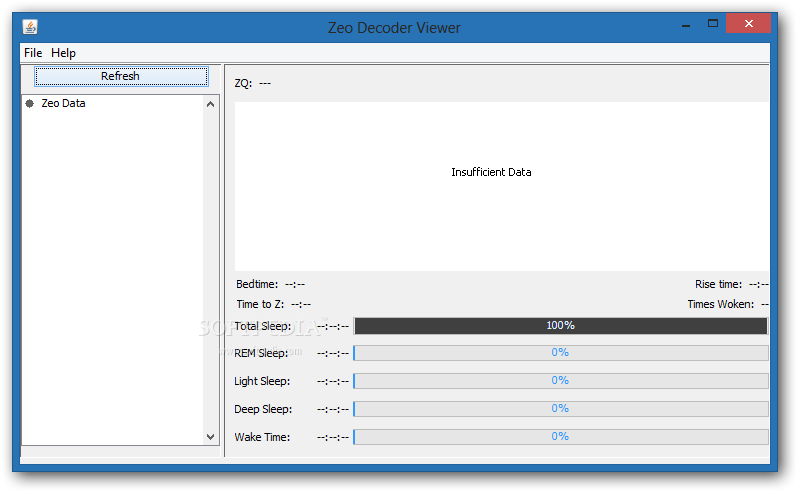Viewport: 798px width, 492px height.
Task: Click the Bedtime: label
Action: tap(257, 284)
